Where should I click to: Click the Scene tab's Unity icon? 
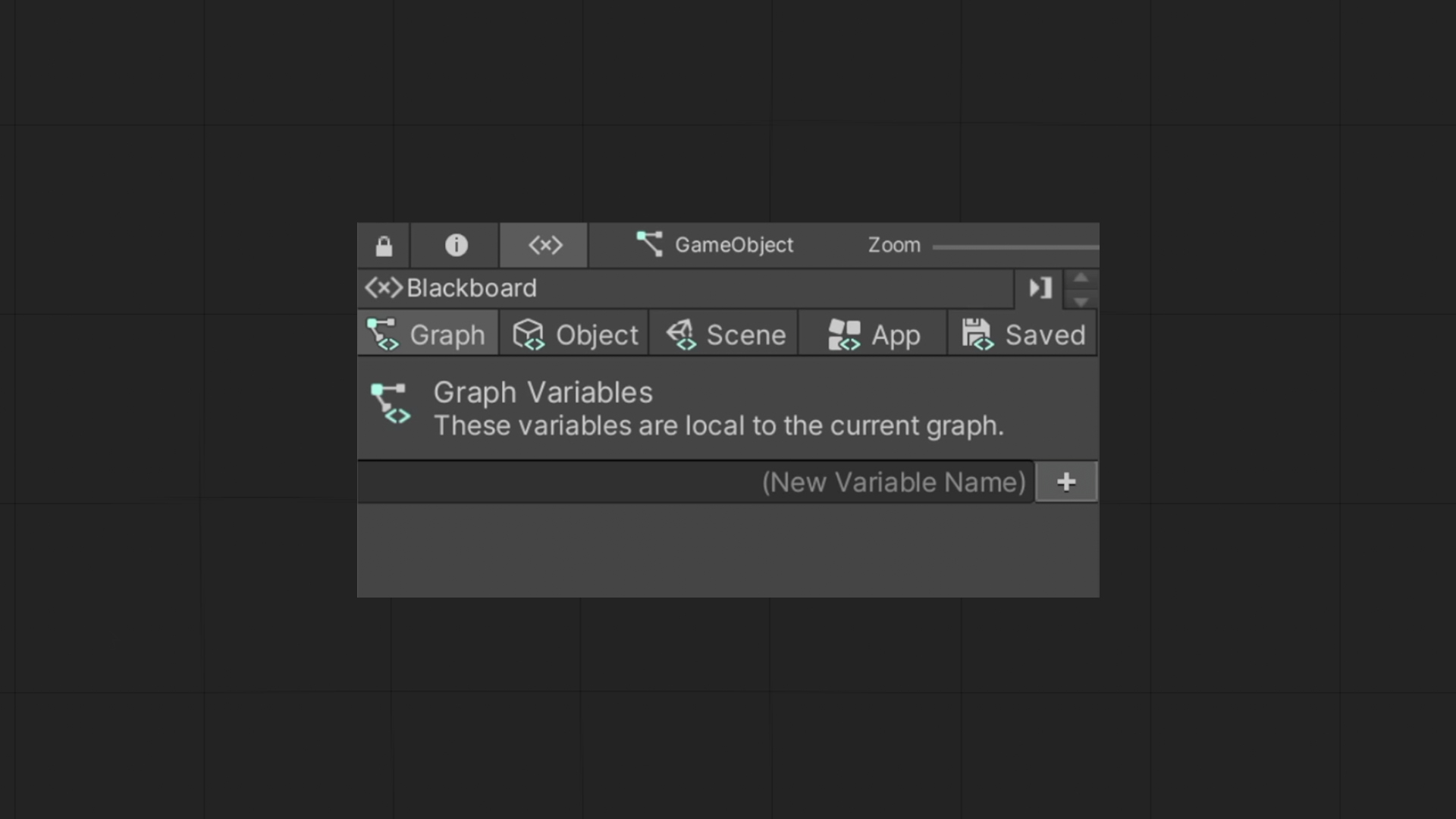680,334
